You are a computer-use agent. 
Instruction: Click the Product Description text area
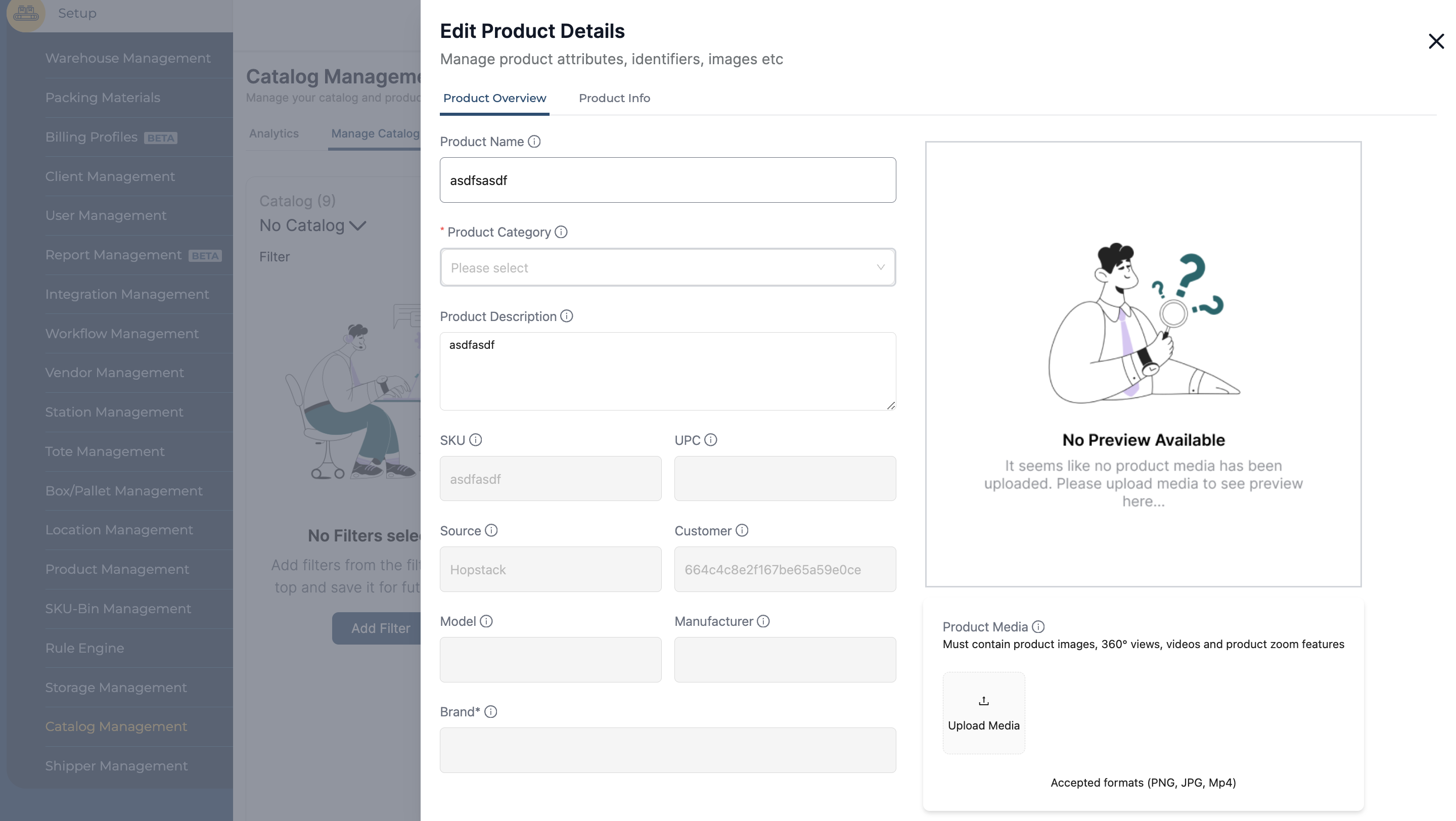pyautogui.click(x=667, y=371)
